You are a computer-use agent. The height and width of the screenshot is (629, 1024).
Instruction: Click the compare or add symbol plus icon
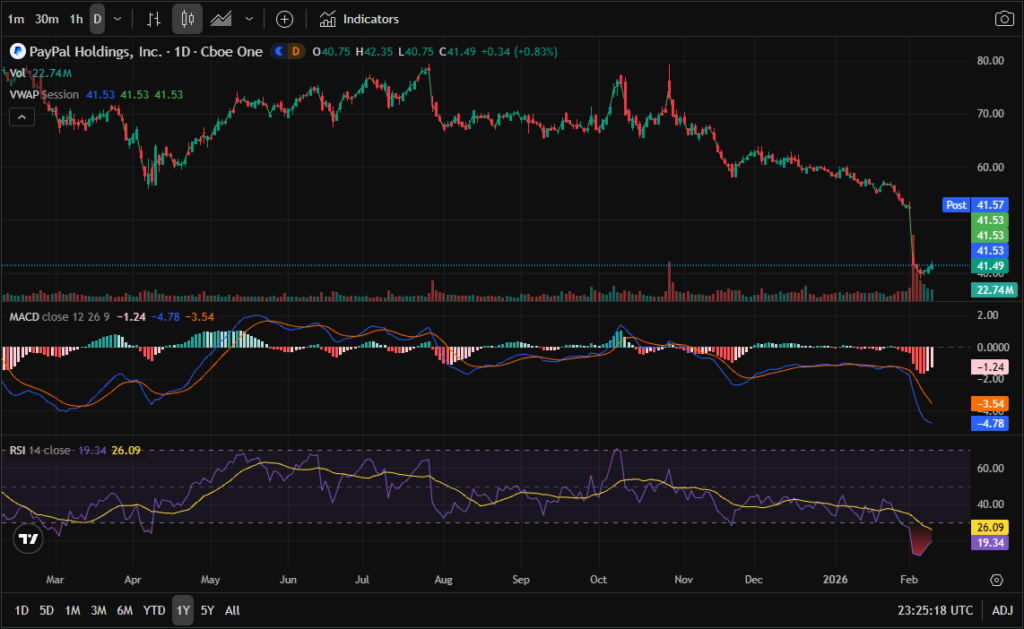[x=285, y=19]
